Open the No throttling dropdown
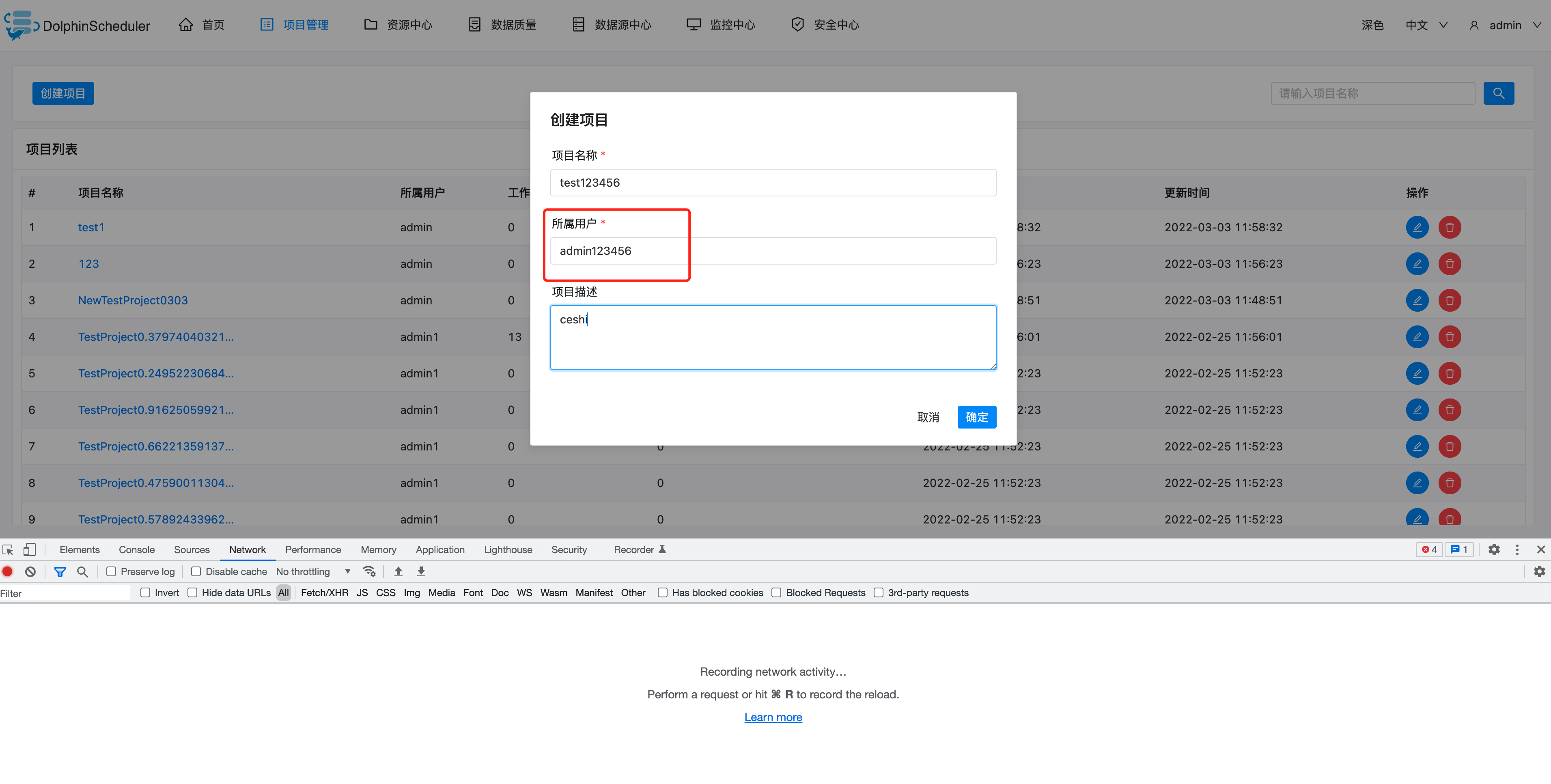The image size is (1551, 784). pos(311,571)
